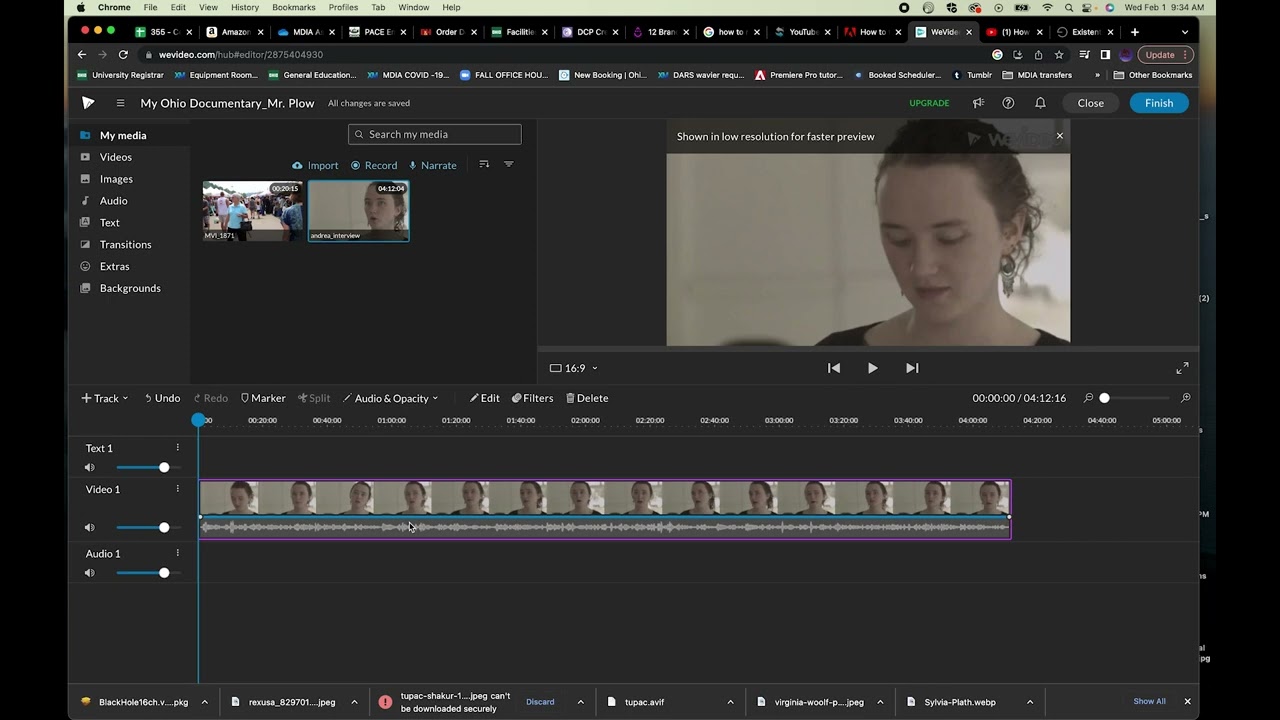Click the Search my media field

click(434, 134)
